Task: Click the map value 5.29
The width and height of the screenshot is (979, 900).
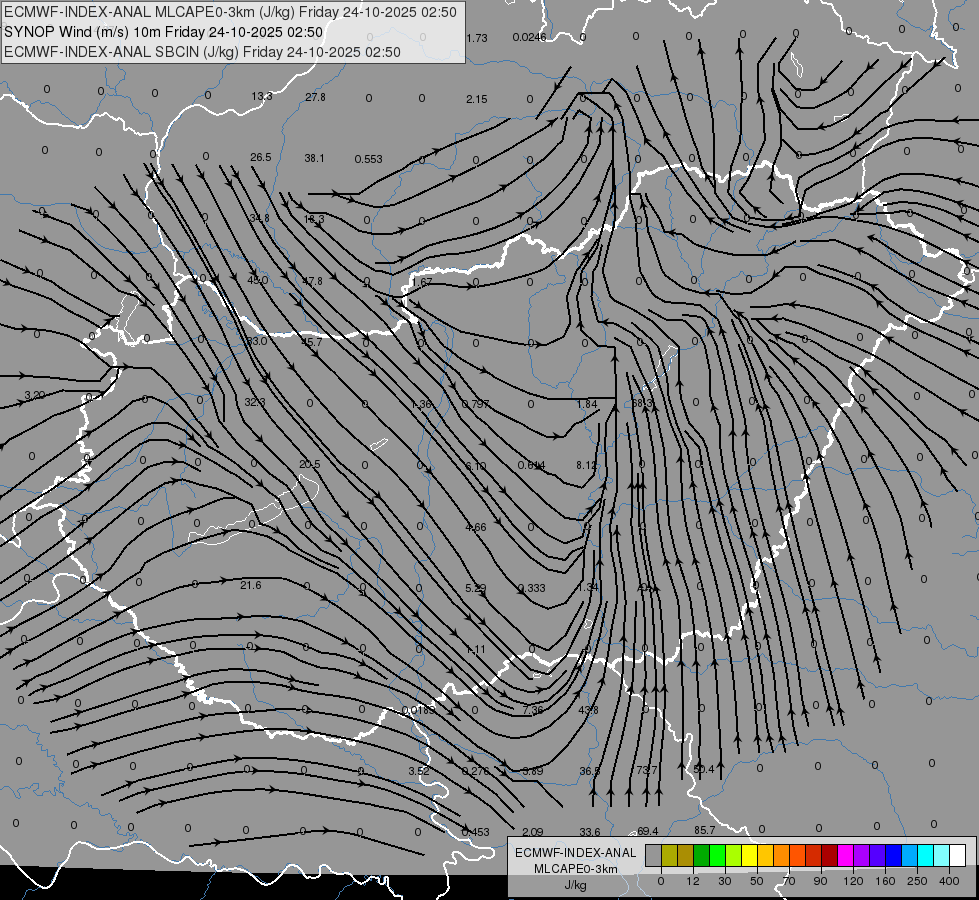Action: coord(476,588)
